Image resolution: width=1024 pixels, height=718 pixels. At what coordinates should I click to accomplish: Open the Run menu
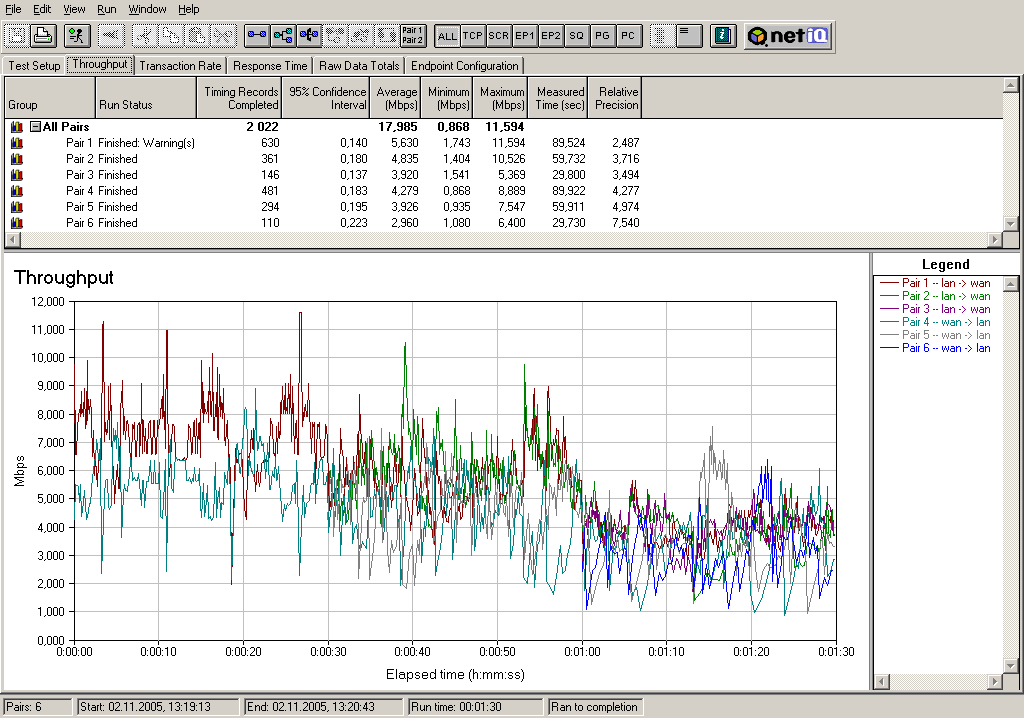(106, 9)
